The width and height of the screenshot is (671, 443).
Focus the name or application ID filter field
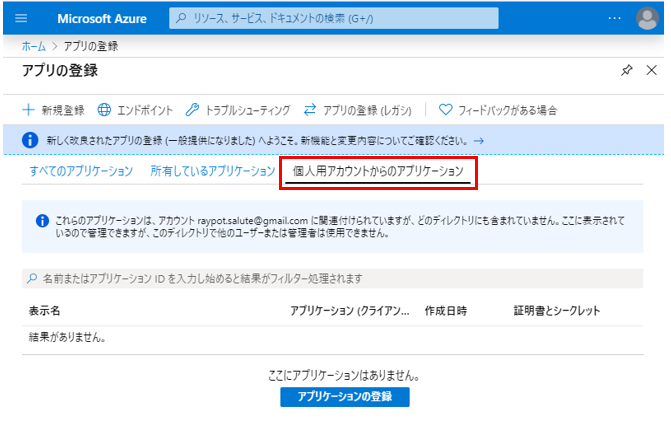tap(332, 279)
